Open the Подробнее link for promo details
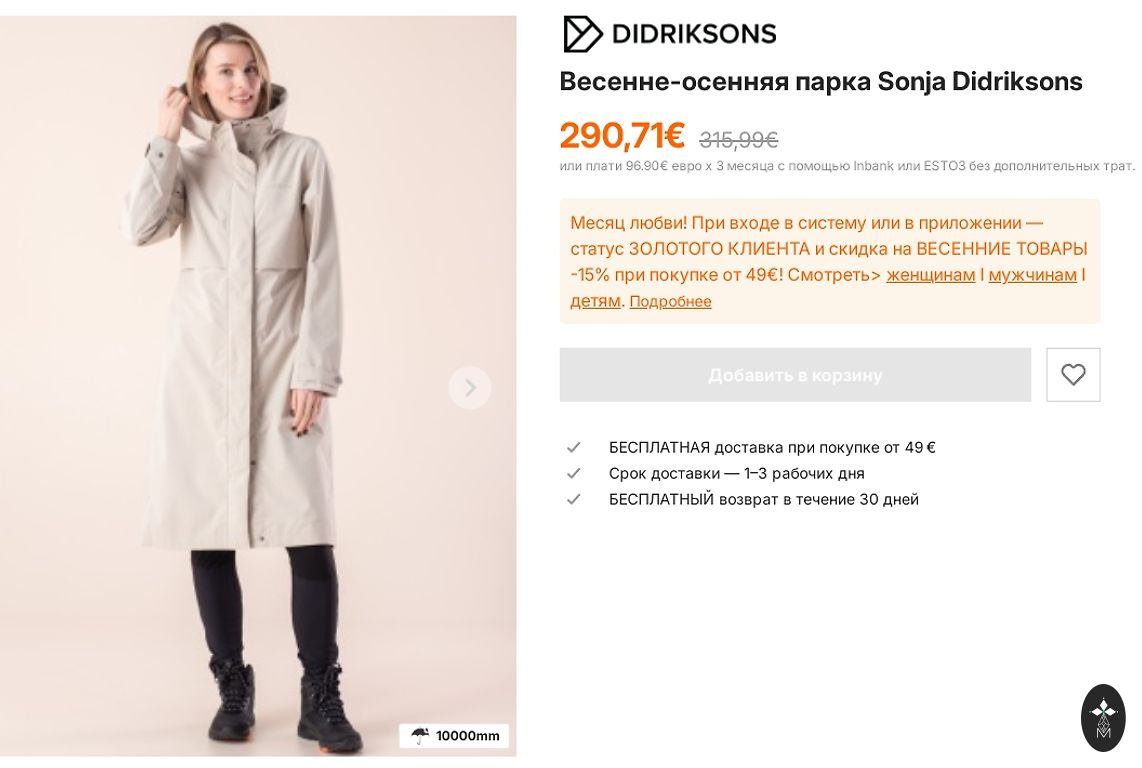 (x=670, y=302)
